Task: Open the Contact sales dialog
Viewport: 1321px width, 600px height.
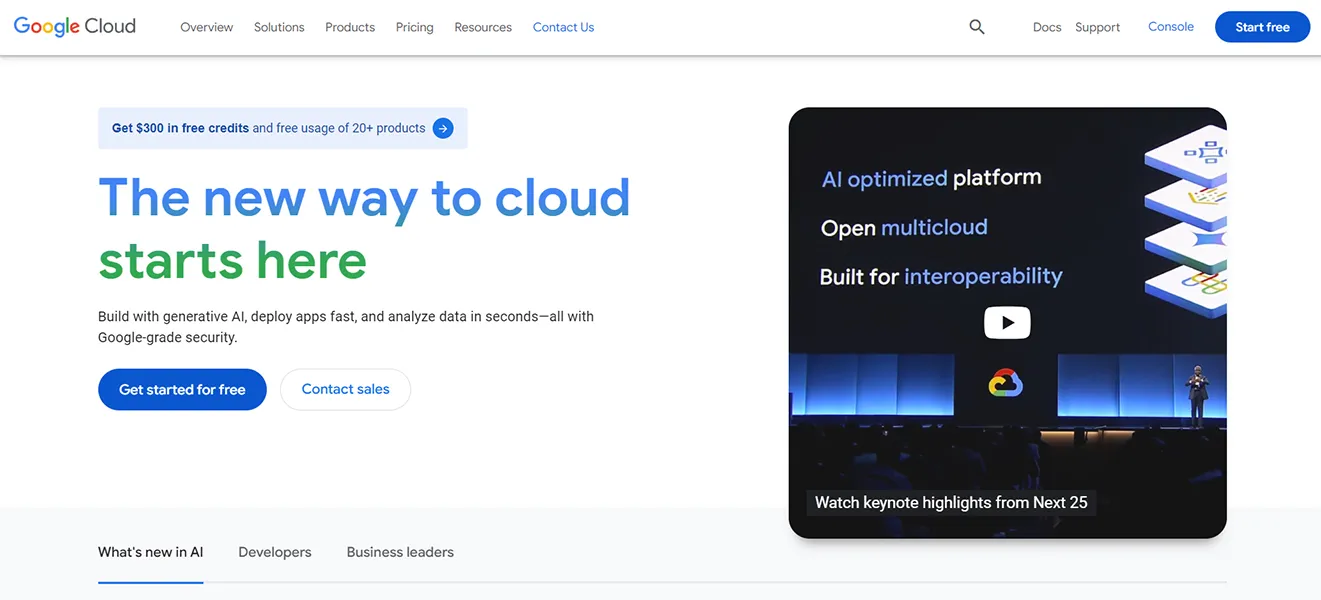Action: coord(345,389)
